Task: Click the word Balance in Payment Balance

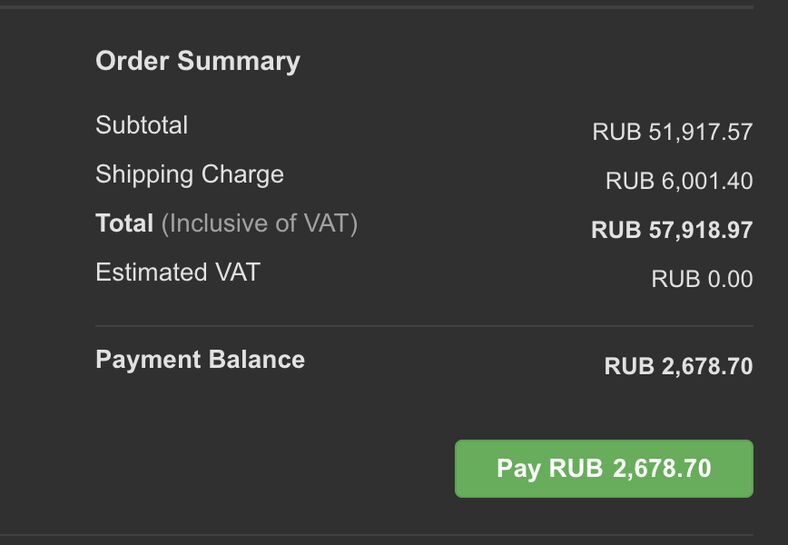Action: coord(257,359)
